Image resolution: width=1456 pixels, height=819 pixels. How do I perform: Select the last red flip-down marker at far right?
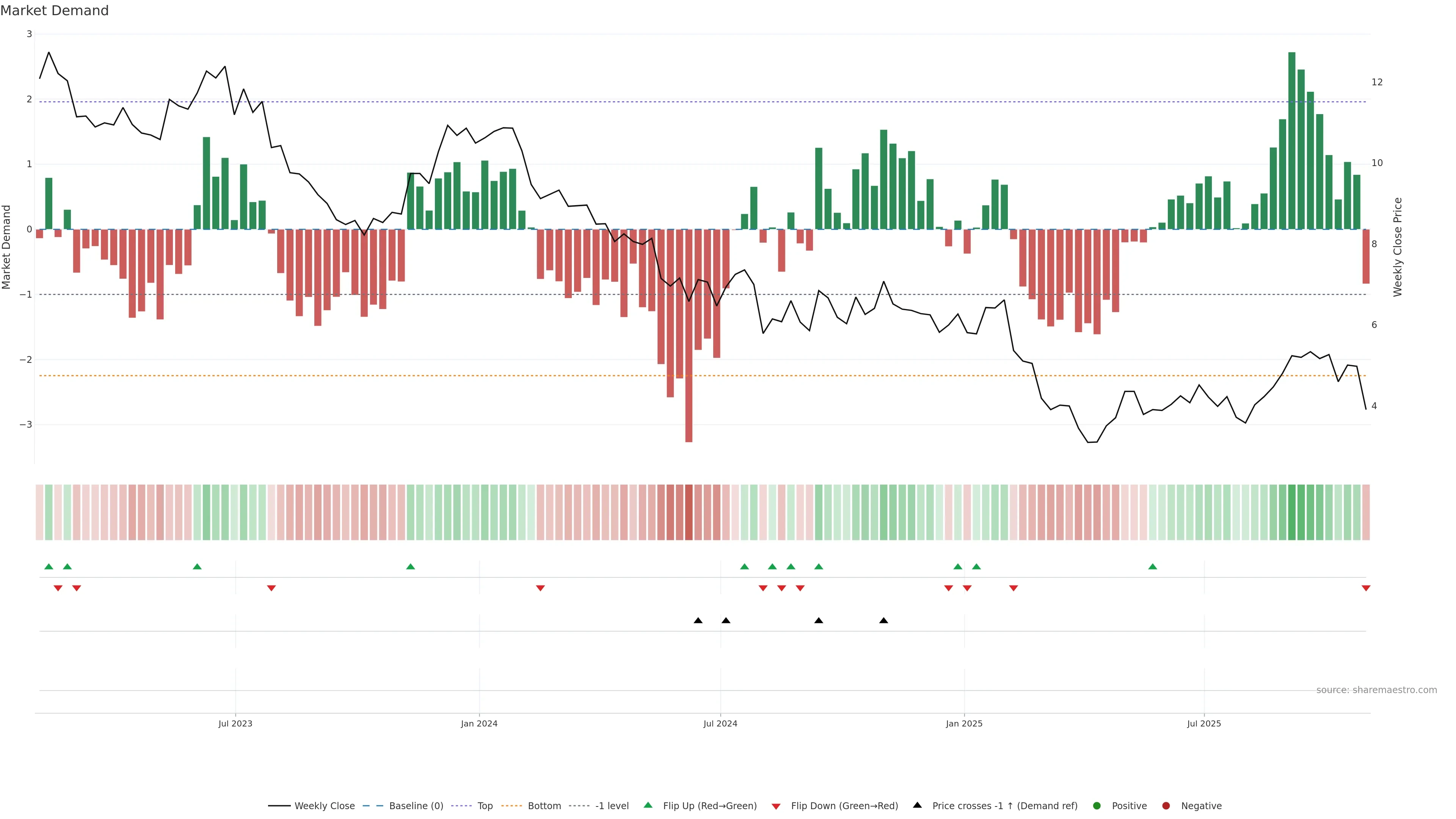[x=1366, y=588]
